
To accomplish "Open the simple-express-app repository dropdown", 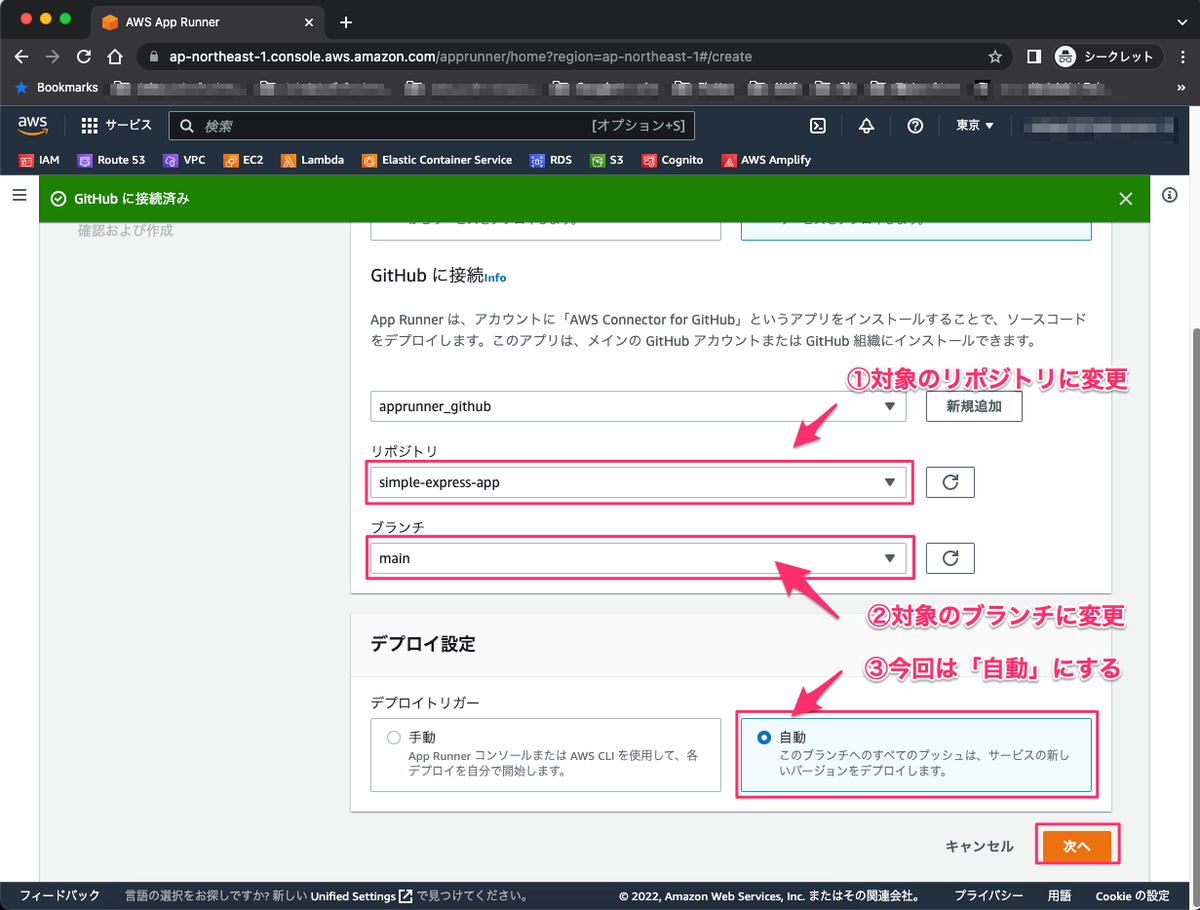I will [x=638, y=482].
